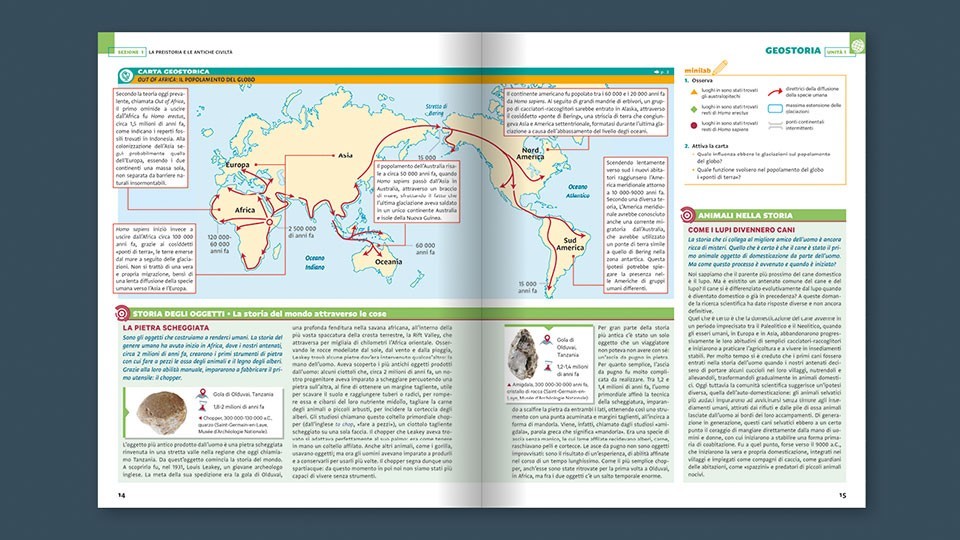Click the green diamond Homo erectus legend symbol
960x540 pixels.
tap(694, 109)
